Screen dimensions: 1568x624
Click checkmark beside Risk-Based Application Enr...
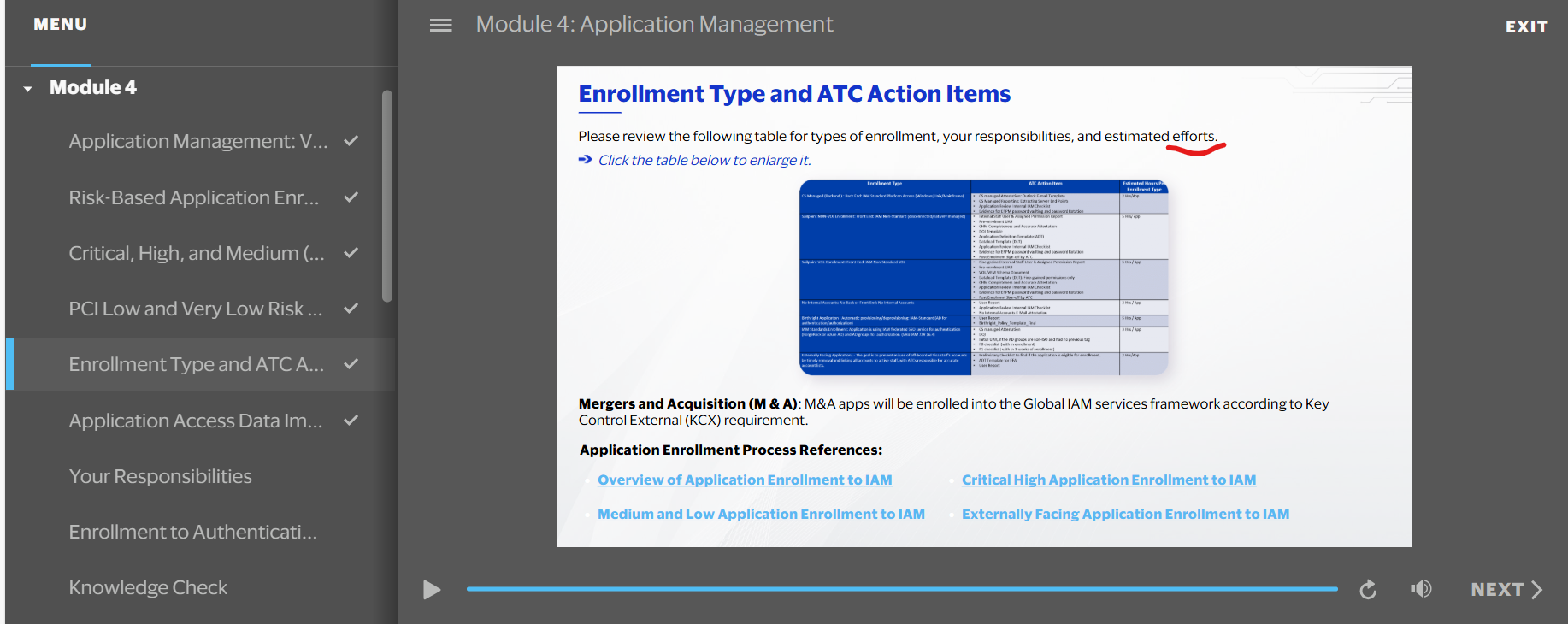pyautogui.click(x=351, y=197)
